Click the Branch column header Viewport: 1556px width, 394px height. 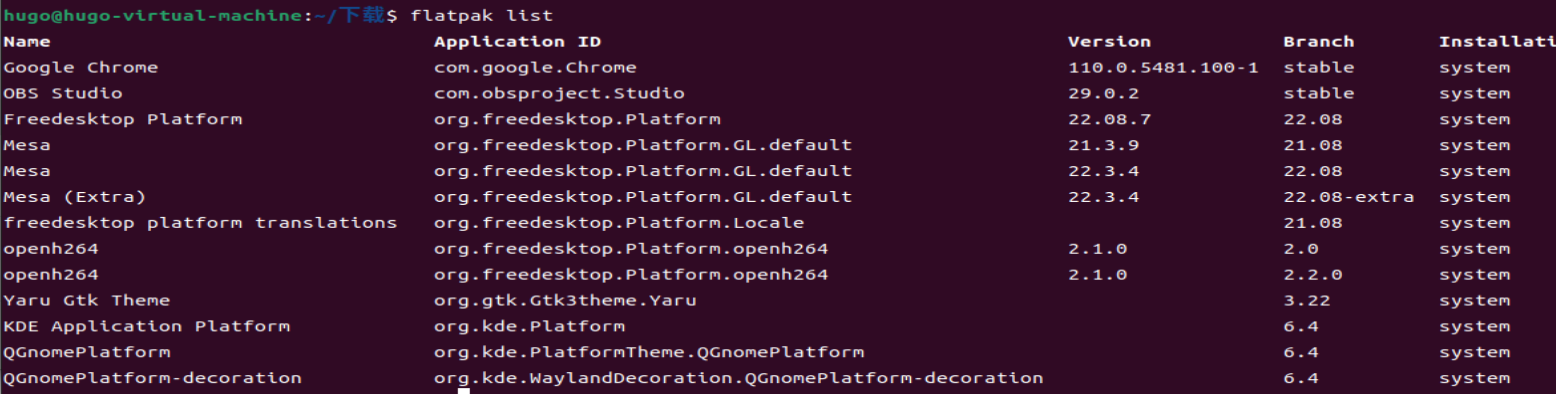tap(1319, 42)
